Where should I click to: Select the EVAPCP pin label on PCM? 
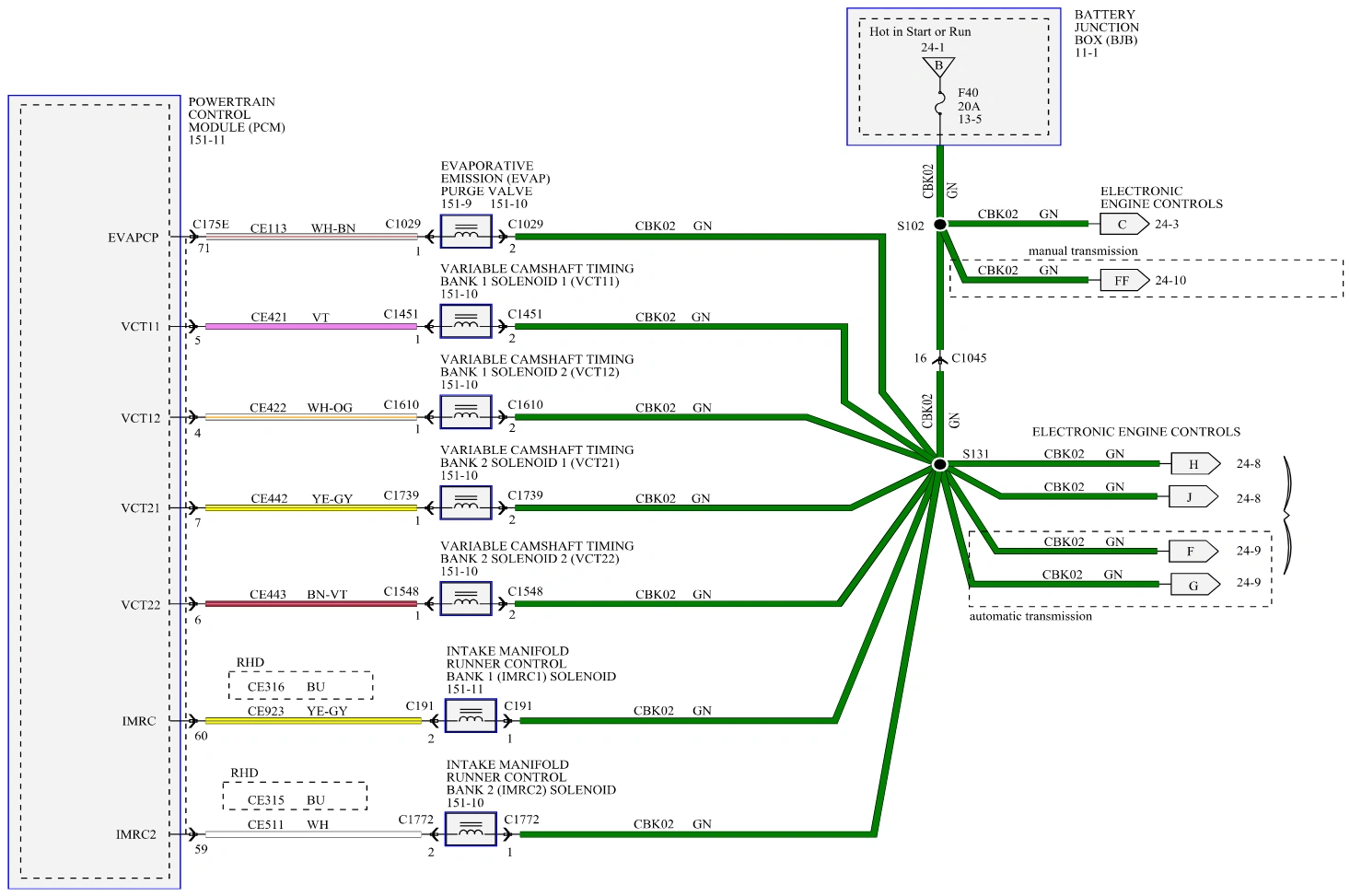pos(134,238)
